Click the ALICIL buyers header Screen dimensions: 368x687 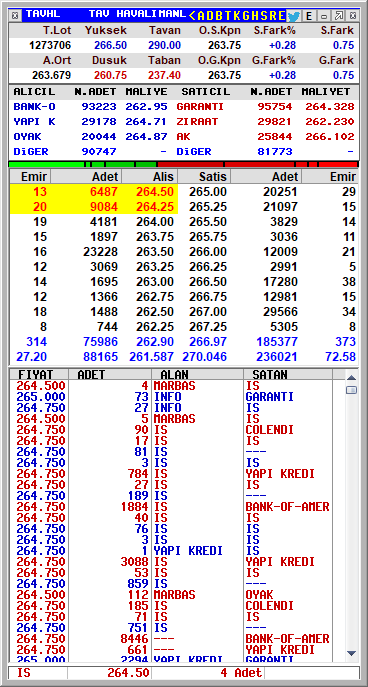coord(34,92)
